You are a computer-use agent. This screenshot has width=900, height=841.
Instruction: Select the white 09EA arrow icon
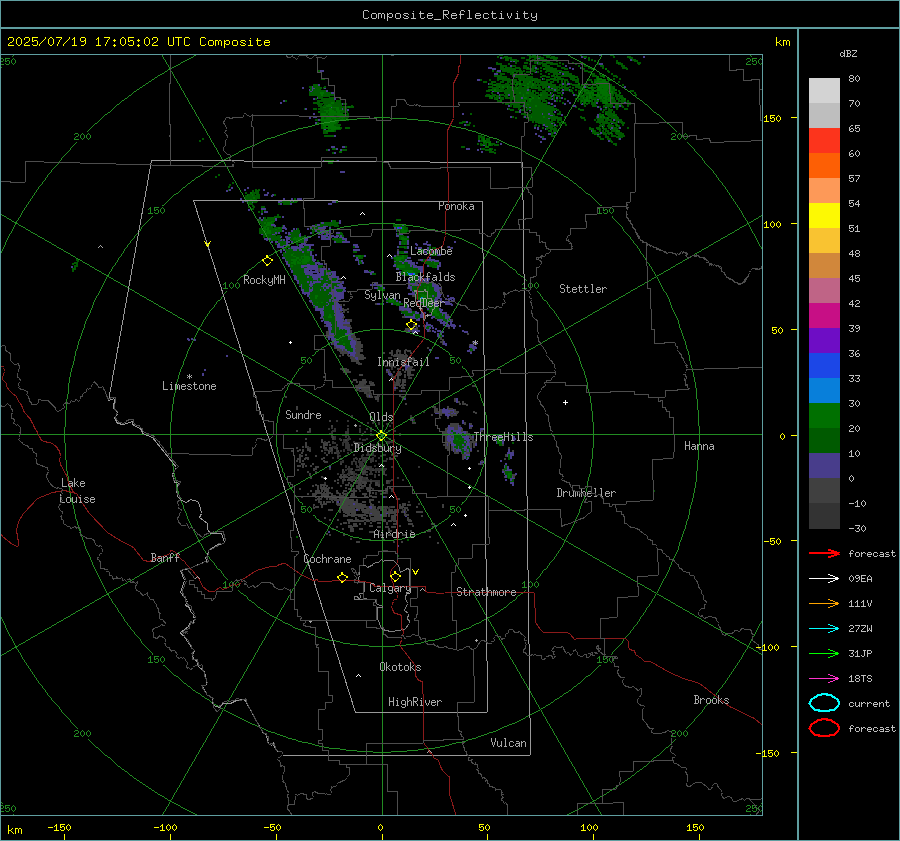[x=824, y=579]
